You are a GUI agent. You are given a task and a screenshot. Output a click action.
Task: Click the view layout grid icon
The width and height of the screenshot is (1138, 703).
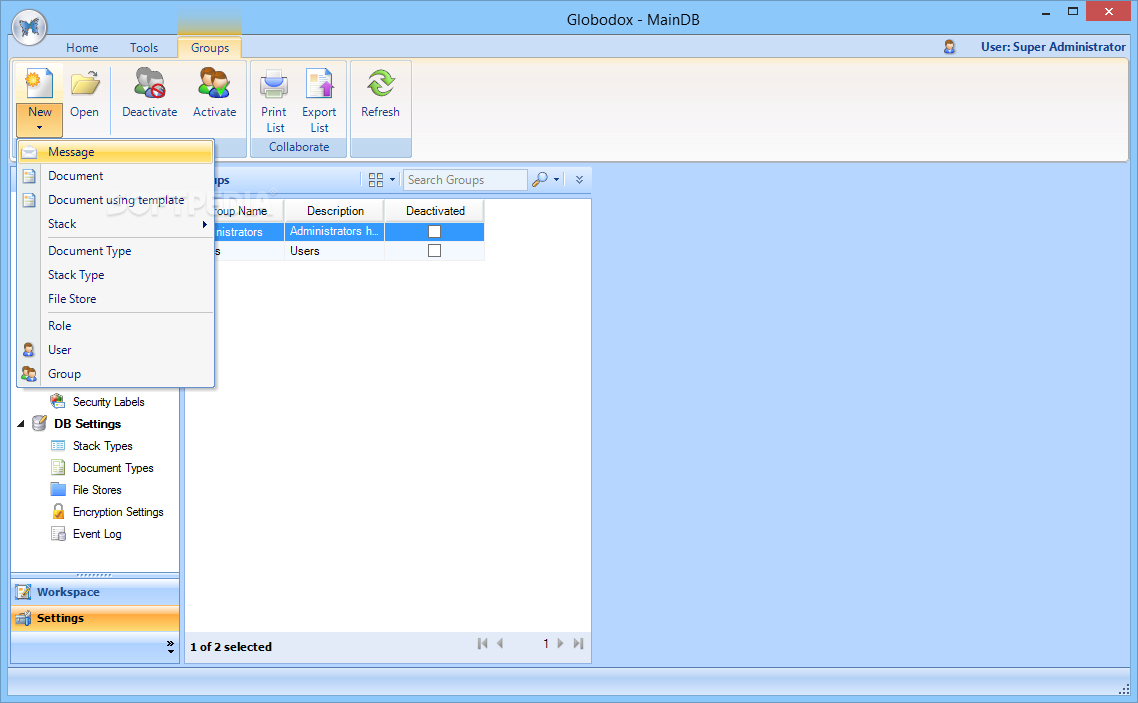tap(375, 180)
